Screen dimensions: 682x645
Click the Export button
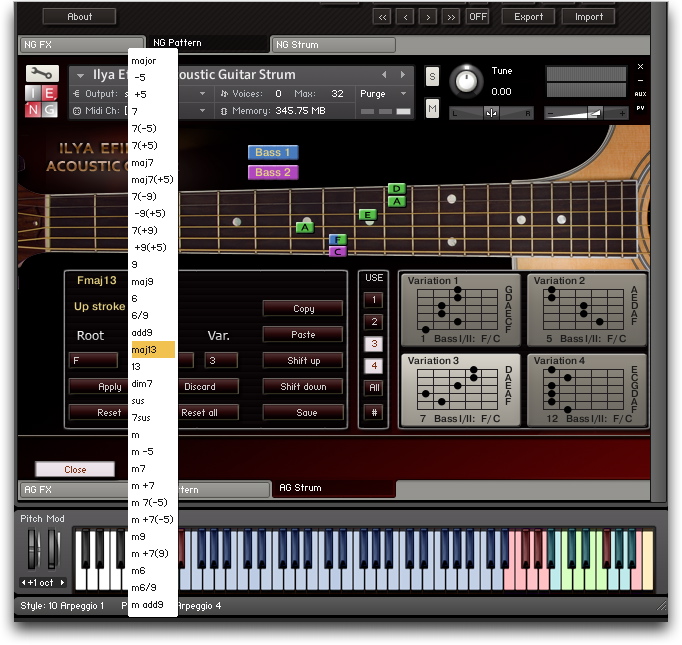point(528,17)
